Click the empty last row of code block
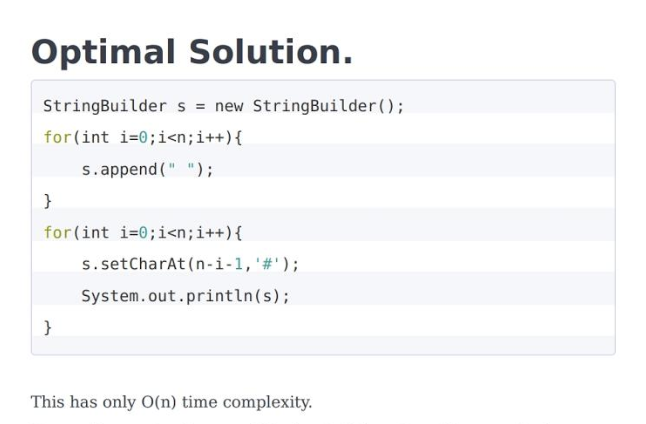This screenshot has width=646, height=424. coord(323,345)
